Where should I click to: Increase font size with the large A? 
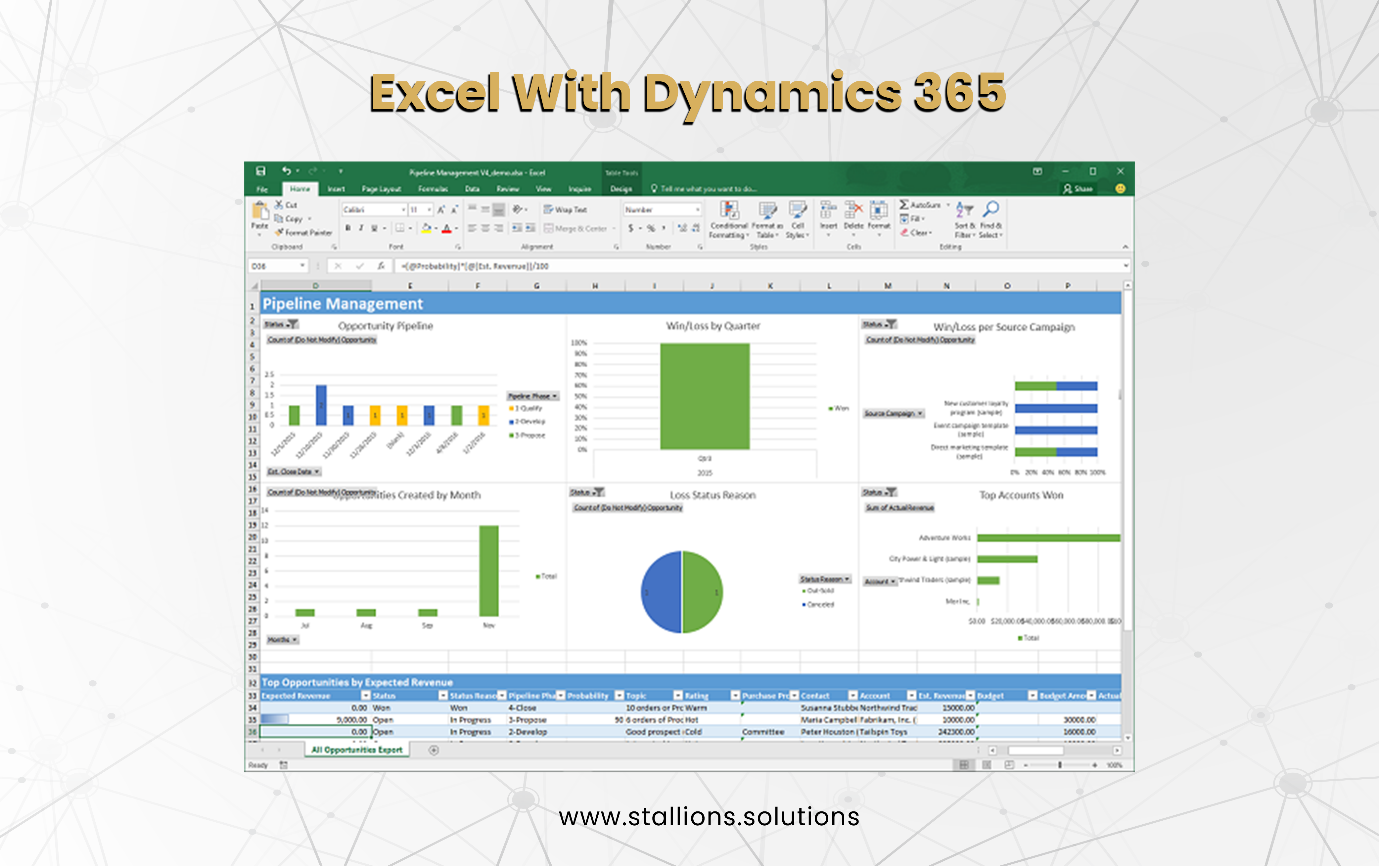tap(441, 210)
